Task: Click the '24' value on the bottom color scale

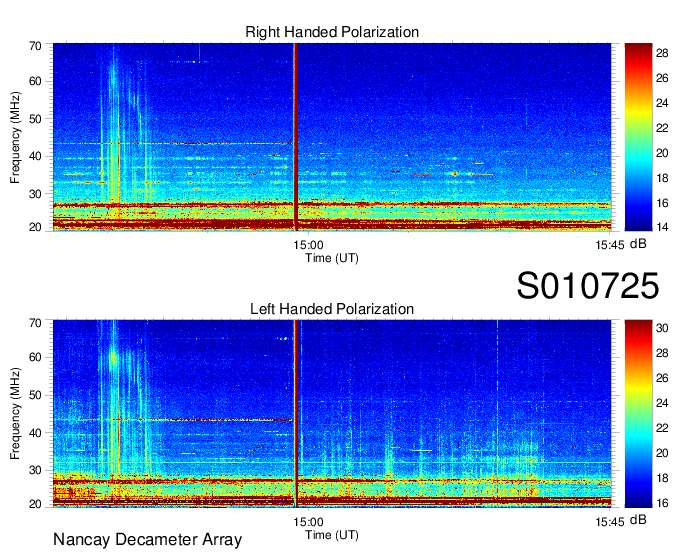Action: coord(662,403)
